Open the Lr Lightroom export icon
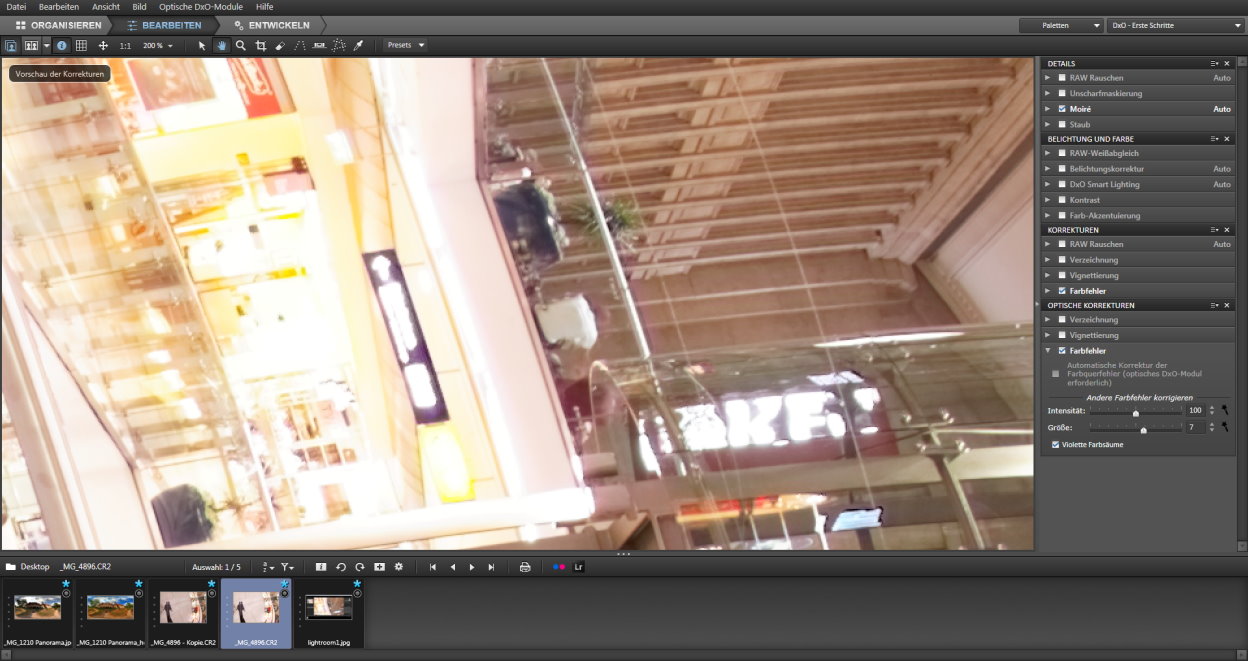The height and width of the screenshot is (661, 1248). (x=579, y=567)
